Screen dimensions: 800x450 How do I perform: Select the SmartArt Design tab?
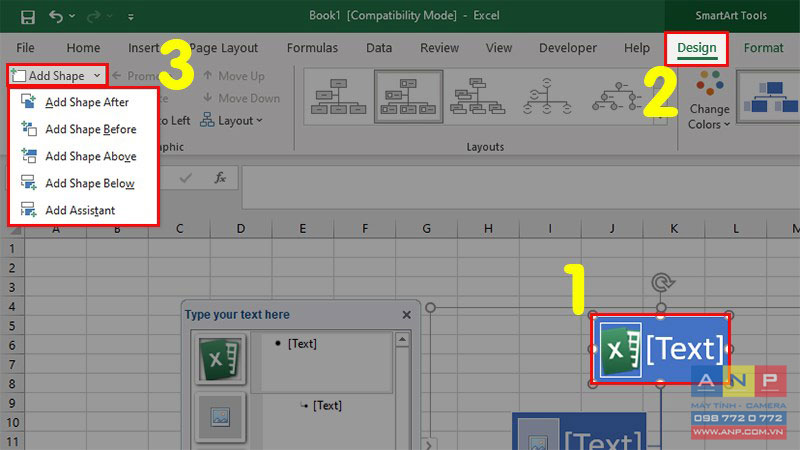(x=696, y=48)
